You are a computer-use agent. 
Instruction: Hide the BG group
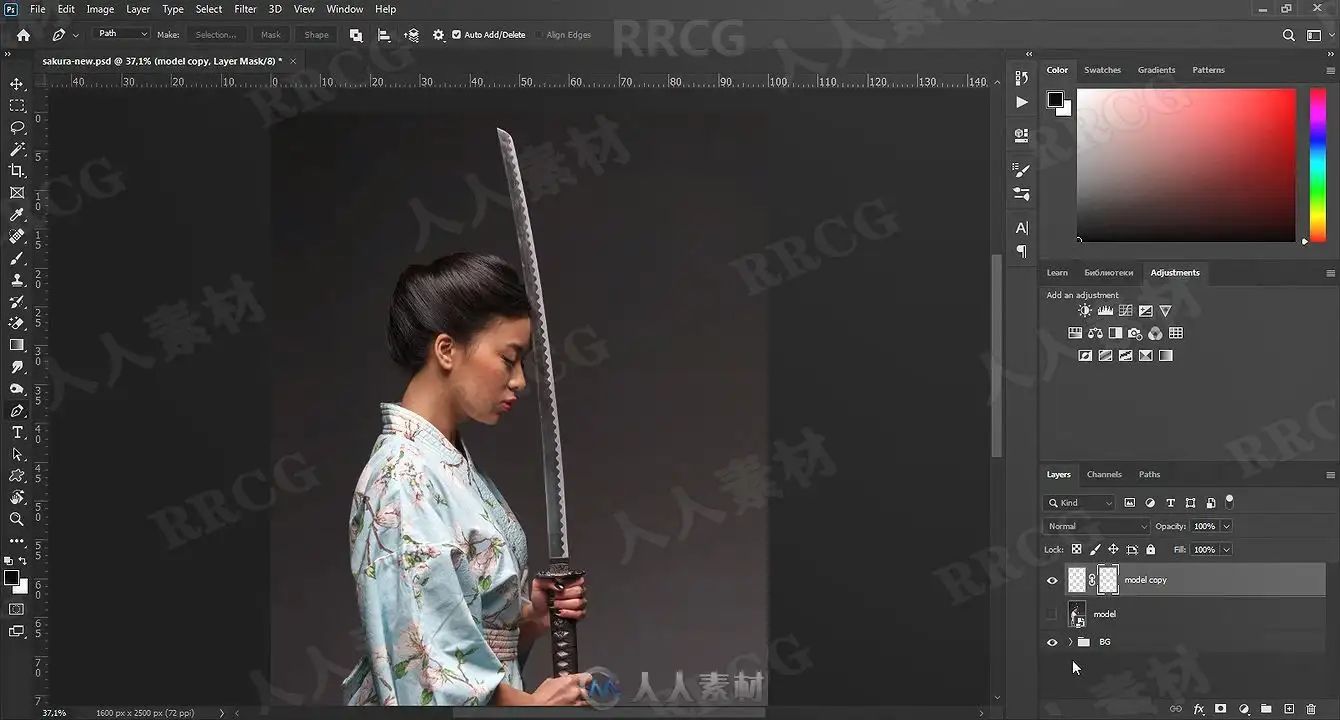(1052, 642)
